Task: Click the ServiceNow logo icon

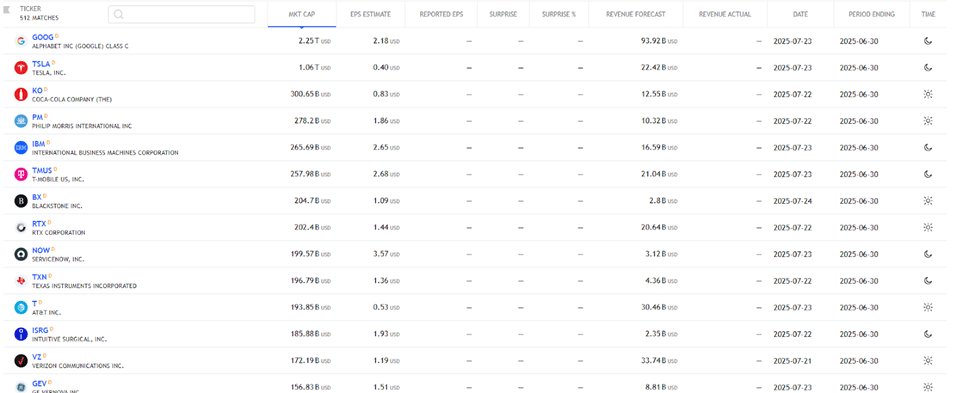Action: (21, 254)
